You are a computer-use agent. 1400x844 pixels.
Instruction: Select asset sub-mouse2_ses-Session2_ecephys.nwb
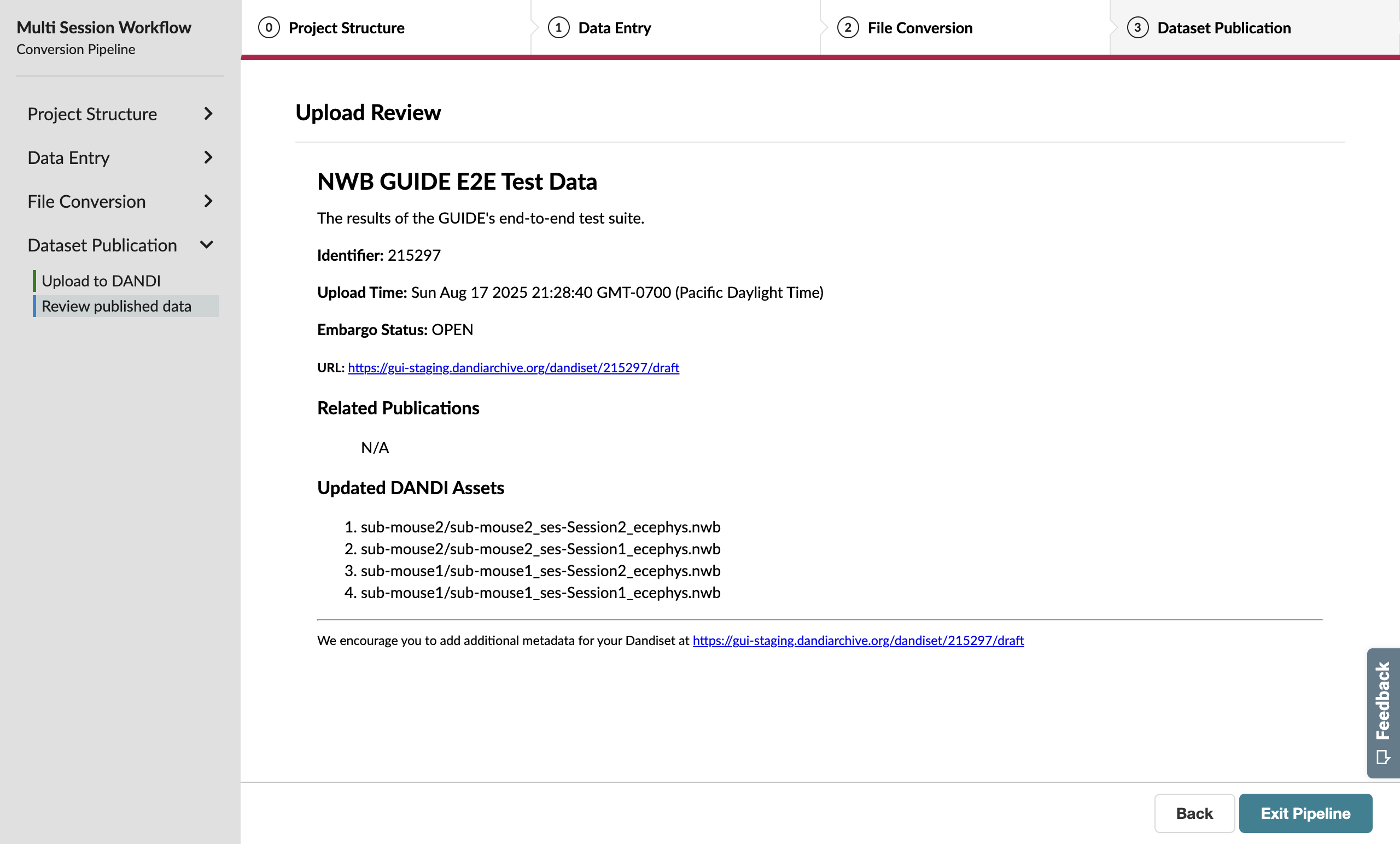pos(540,526)
